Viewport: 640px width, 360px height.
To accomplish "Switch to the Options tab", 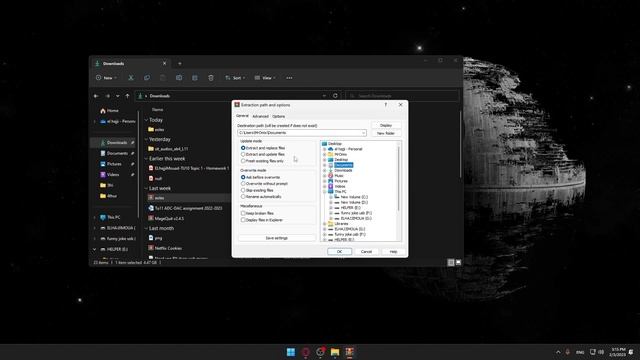I will click(279, 116).
